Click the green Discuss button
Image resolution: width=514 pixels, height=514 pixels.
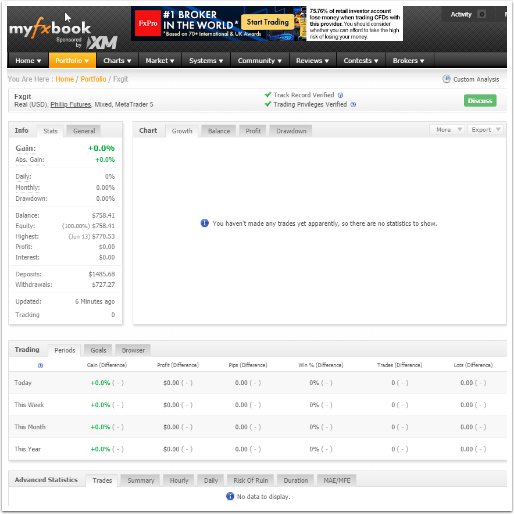[480, 101]
